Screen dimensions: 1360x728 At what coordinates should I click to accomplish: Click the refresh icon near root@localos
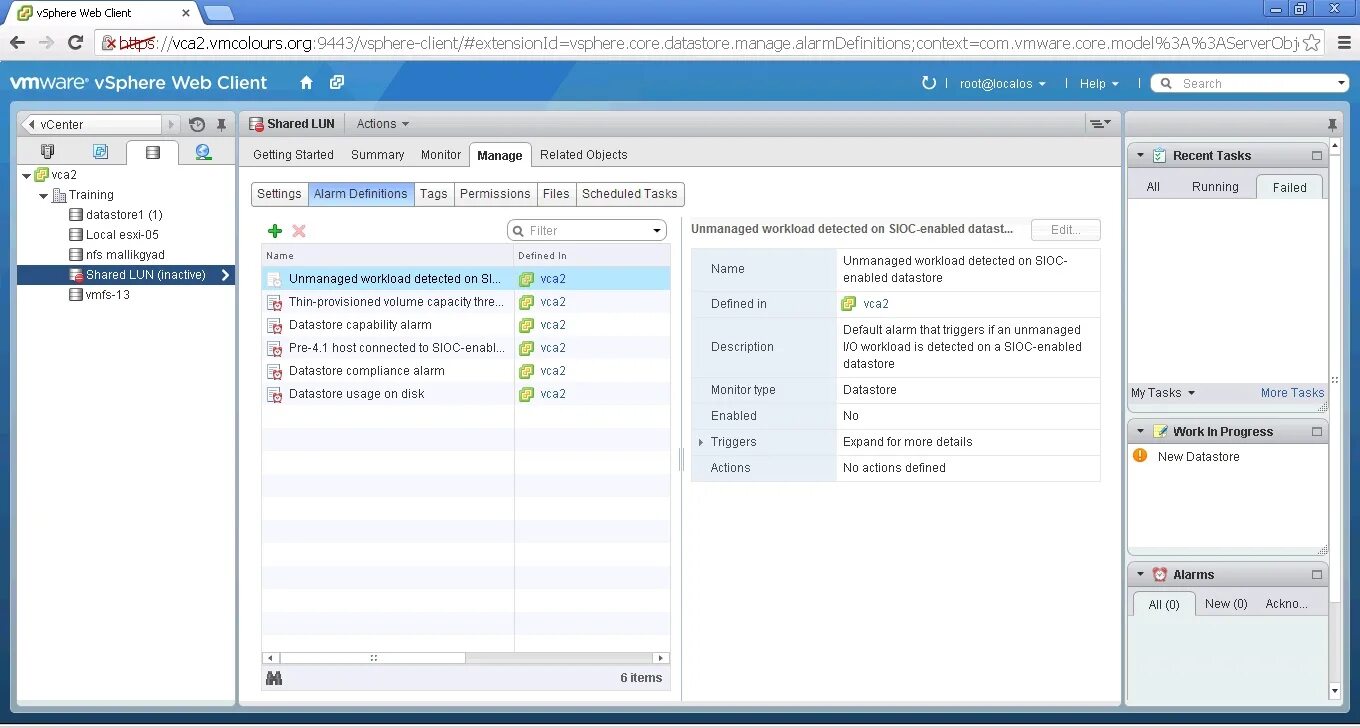pyautogui.click(x=928, y=83)
